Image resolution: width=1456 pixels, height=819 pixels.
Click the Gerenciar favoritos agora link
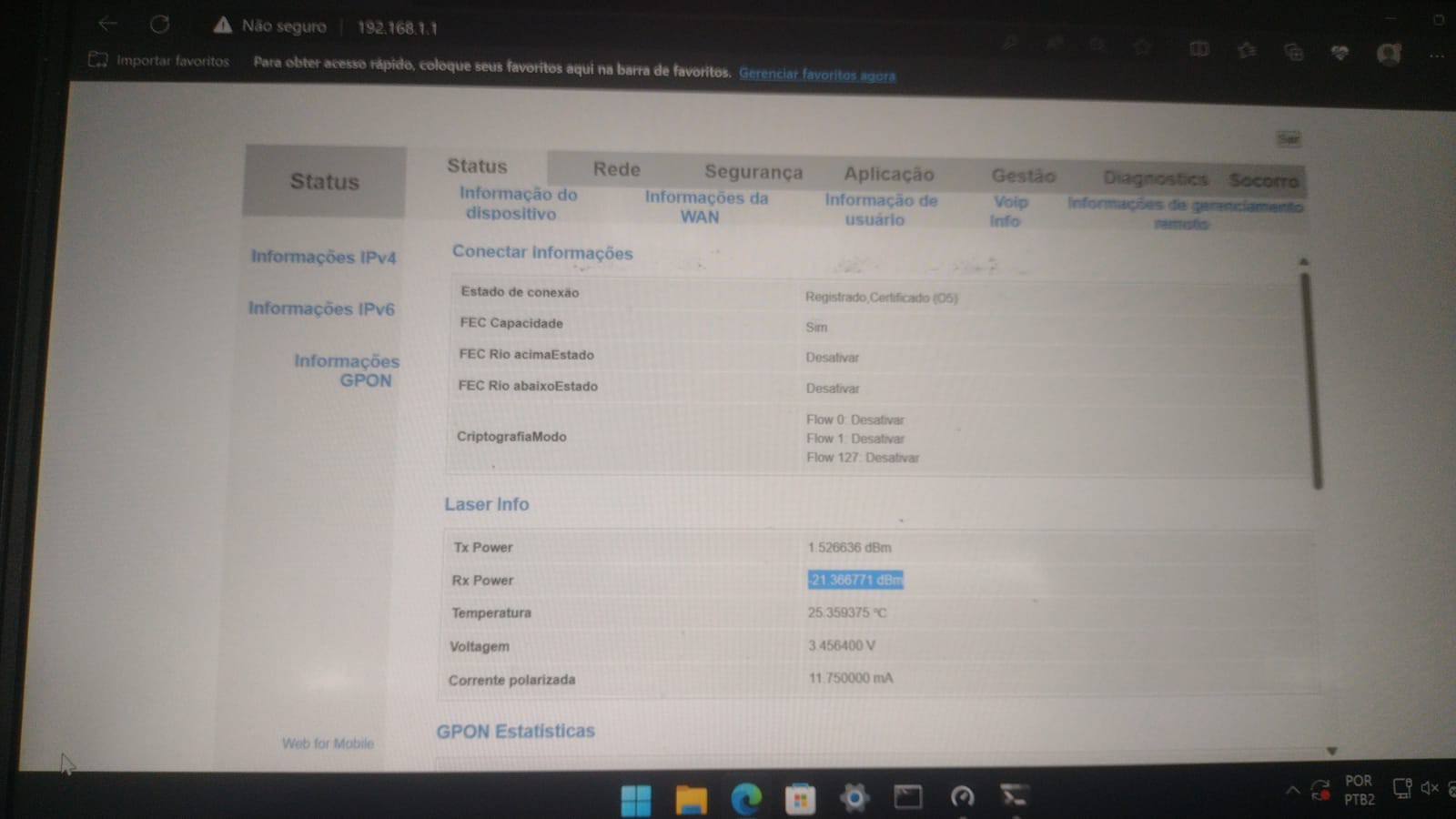point(816,75)
